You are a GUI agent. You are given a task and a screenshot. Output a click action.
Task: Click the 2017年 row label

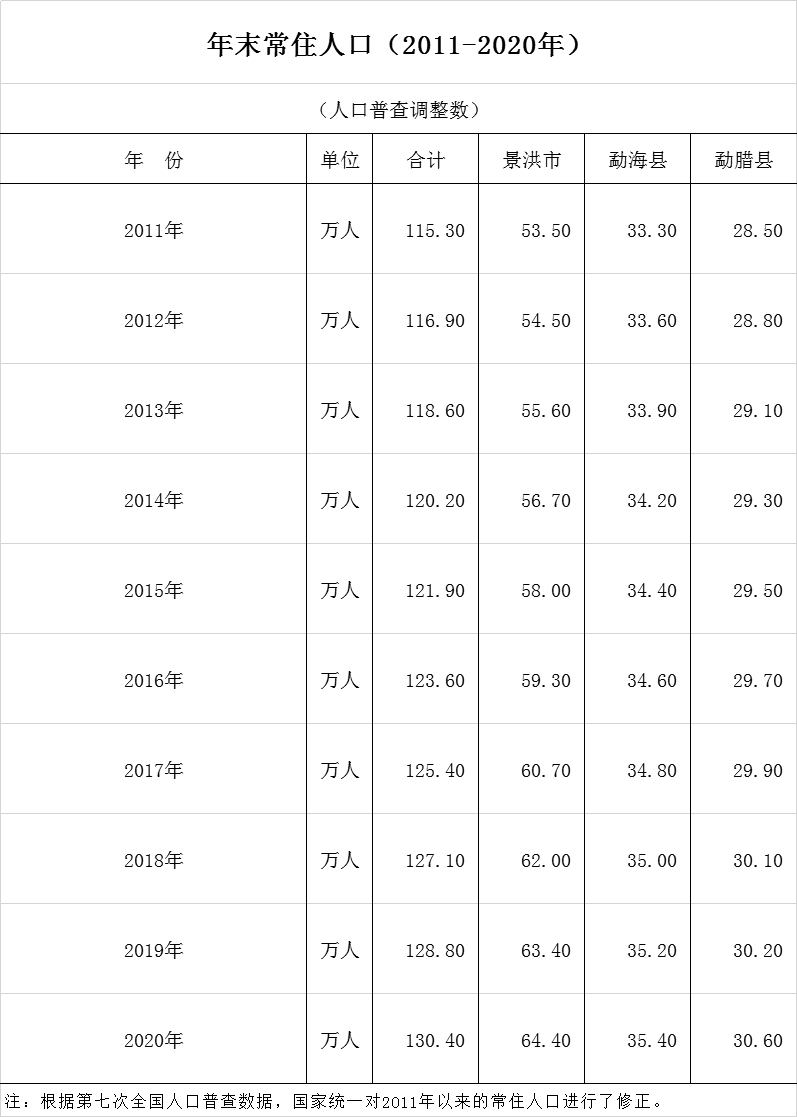click(x=154, y=771)
